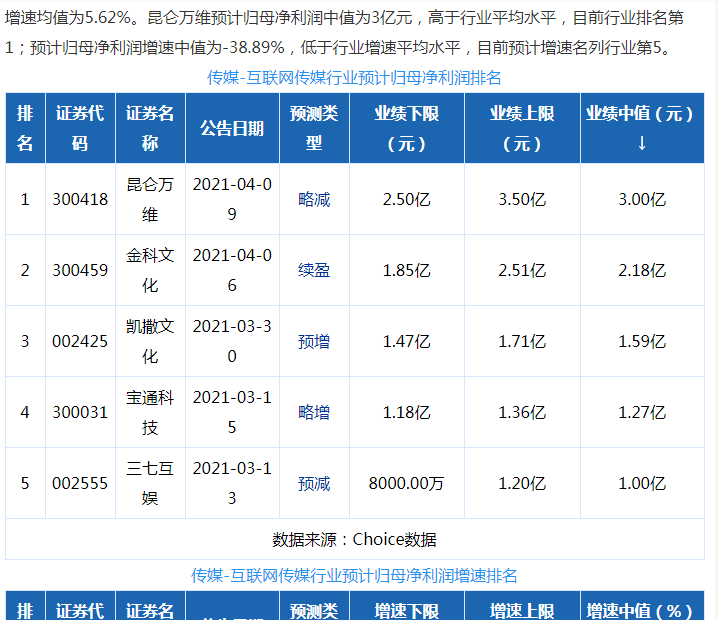Click the 证券名称 header in first table
The width and height of the screenshot is (718, 620).
(x=150, y=128)
